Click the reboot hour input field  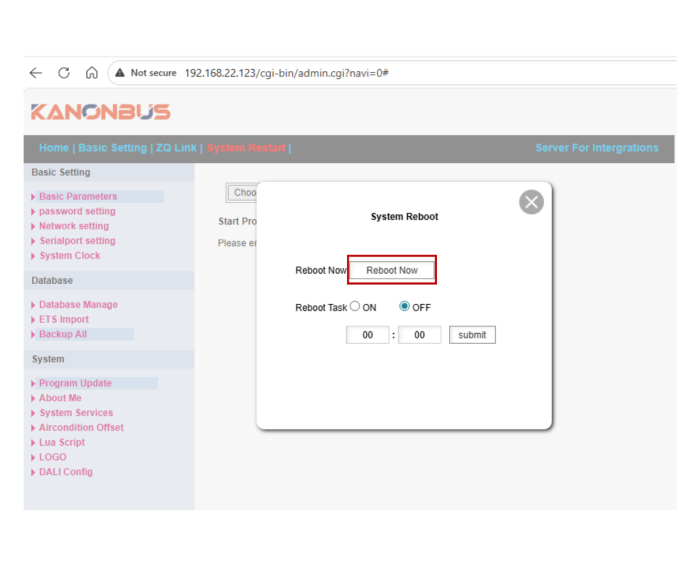(x=367, y=335)
